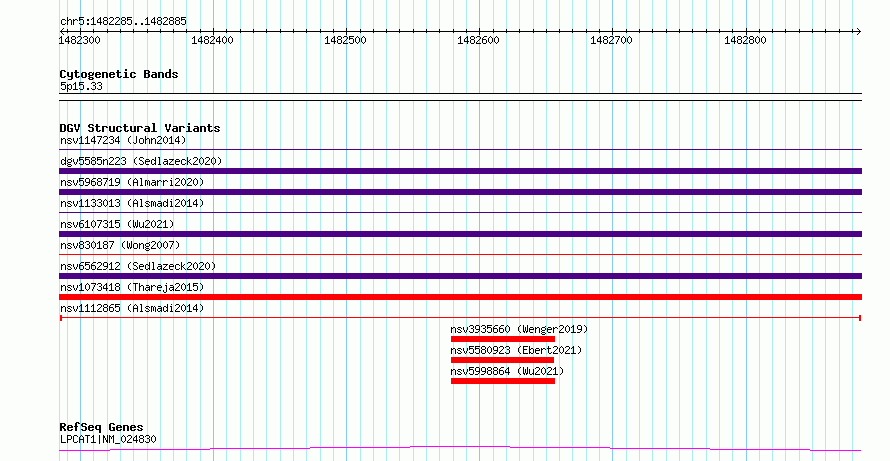Click the thin purple line for nsv1133013
The image size is (890, 461).
[x=460, y=213]
